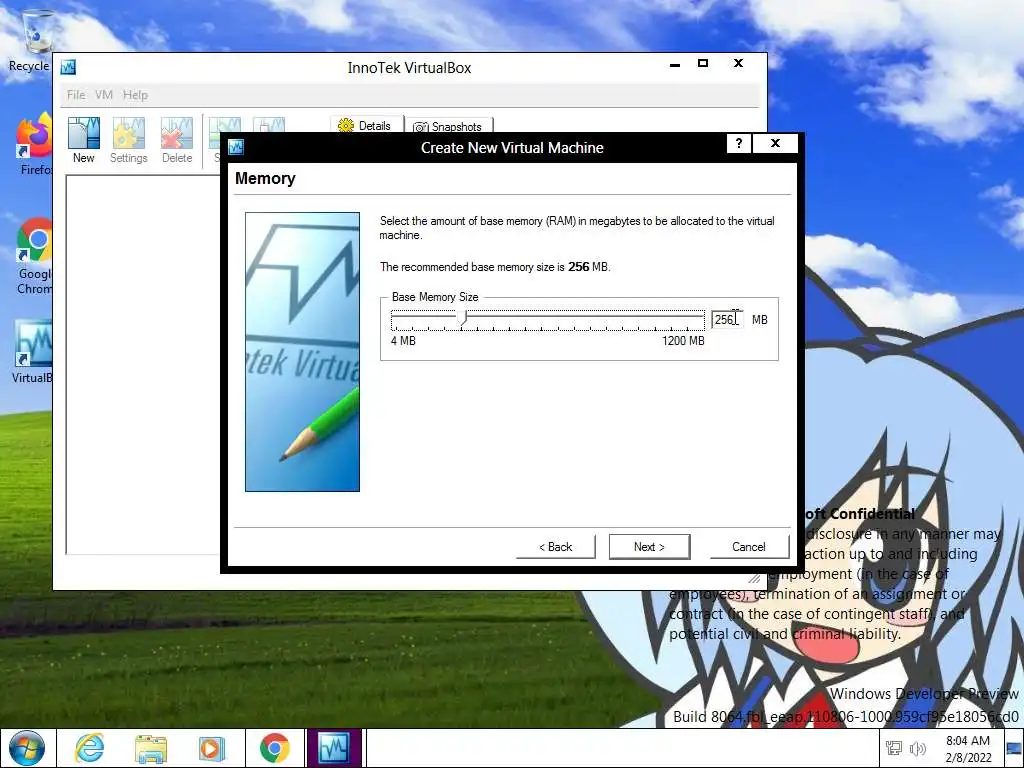
Task: Switch to the Details tab
Action: coord(365,125)
